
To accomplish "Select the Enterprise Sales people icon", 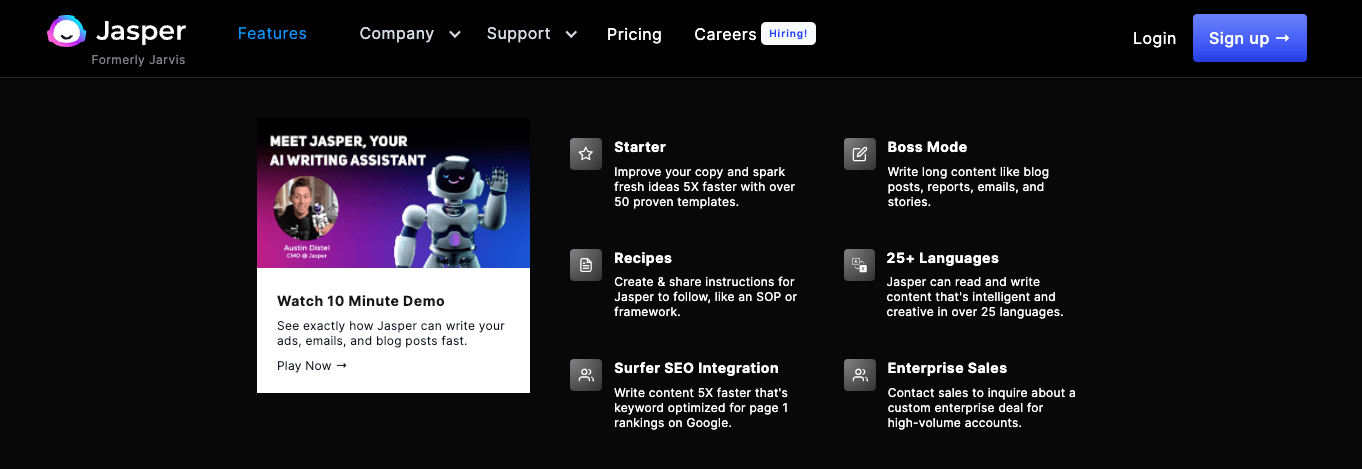I will [x=859, y=375].
